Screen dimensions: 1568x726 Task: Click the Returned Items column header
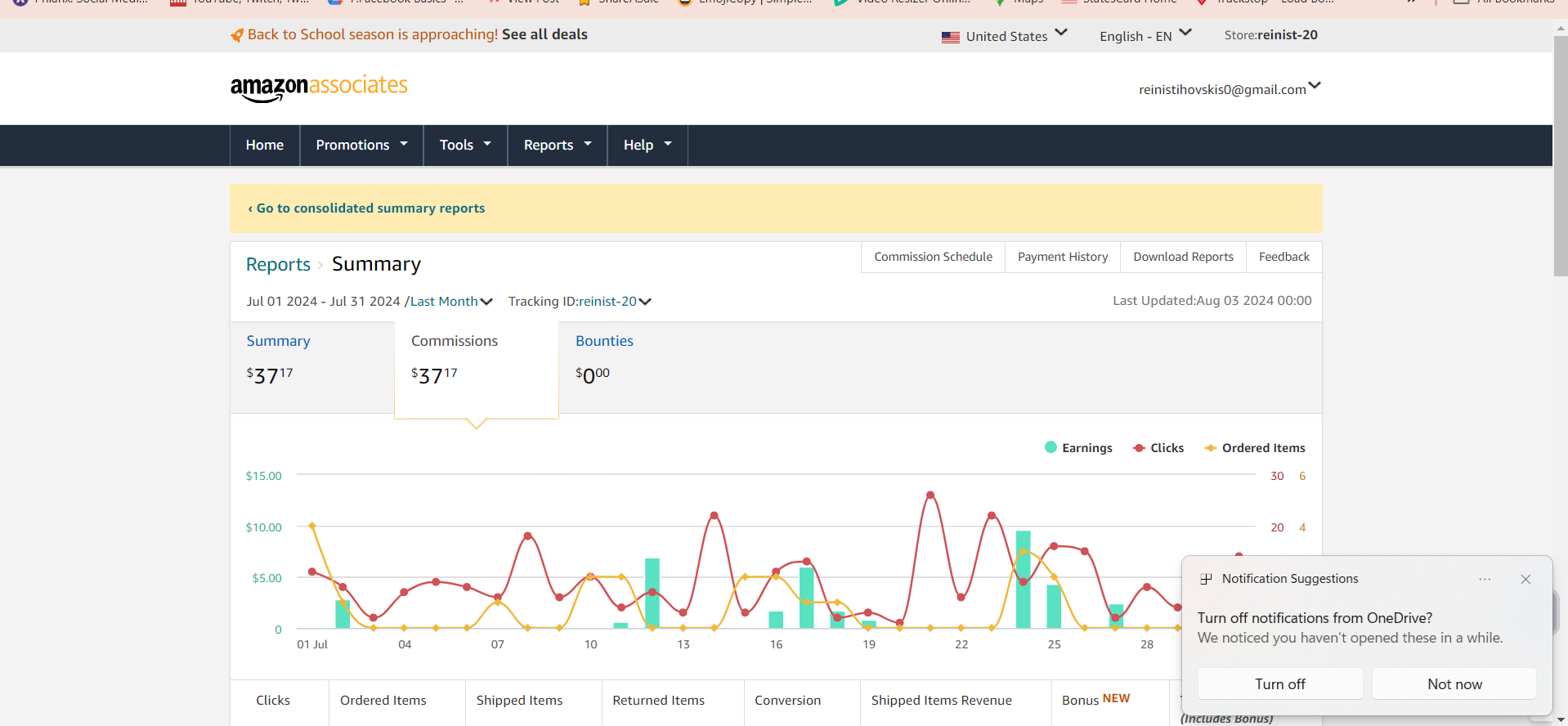659,701
